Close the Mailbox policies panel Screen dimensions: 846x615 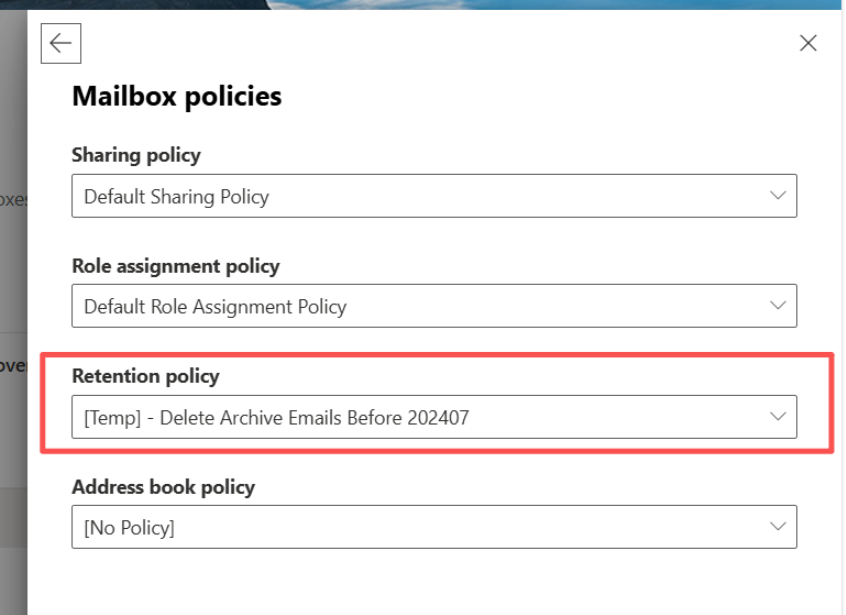[808, 43]
